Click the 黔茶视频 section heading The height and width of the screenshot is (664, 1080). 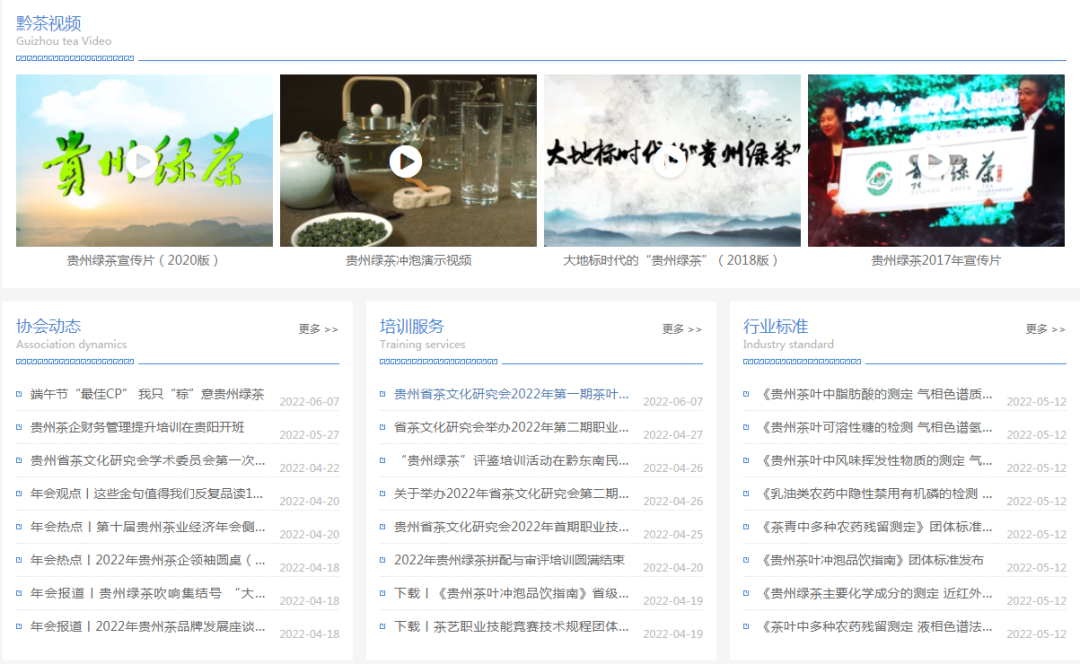pos(49,23)
